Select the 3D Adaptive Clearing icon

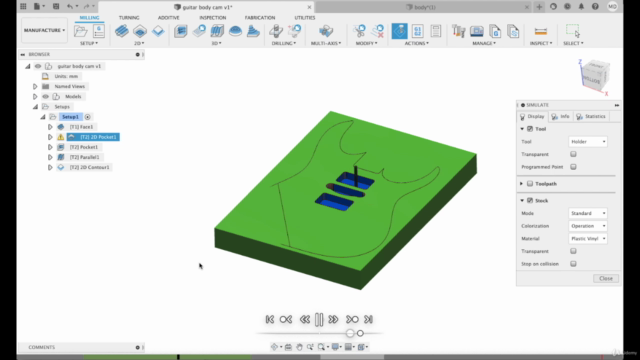tap(180, 31)
